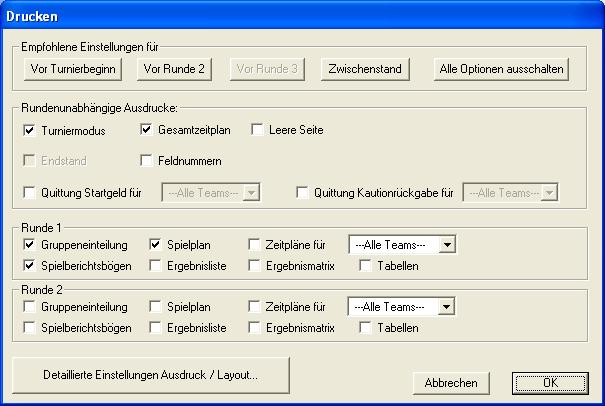Uncheck Spielberichtsbögen in Runde 1
This screenshot has height=406, width=605.
29,266
